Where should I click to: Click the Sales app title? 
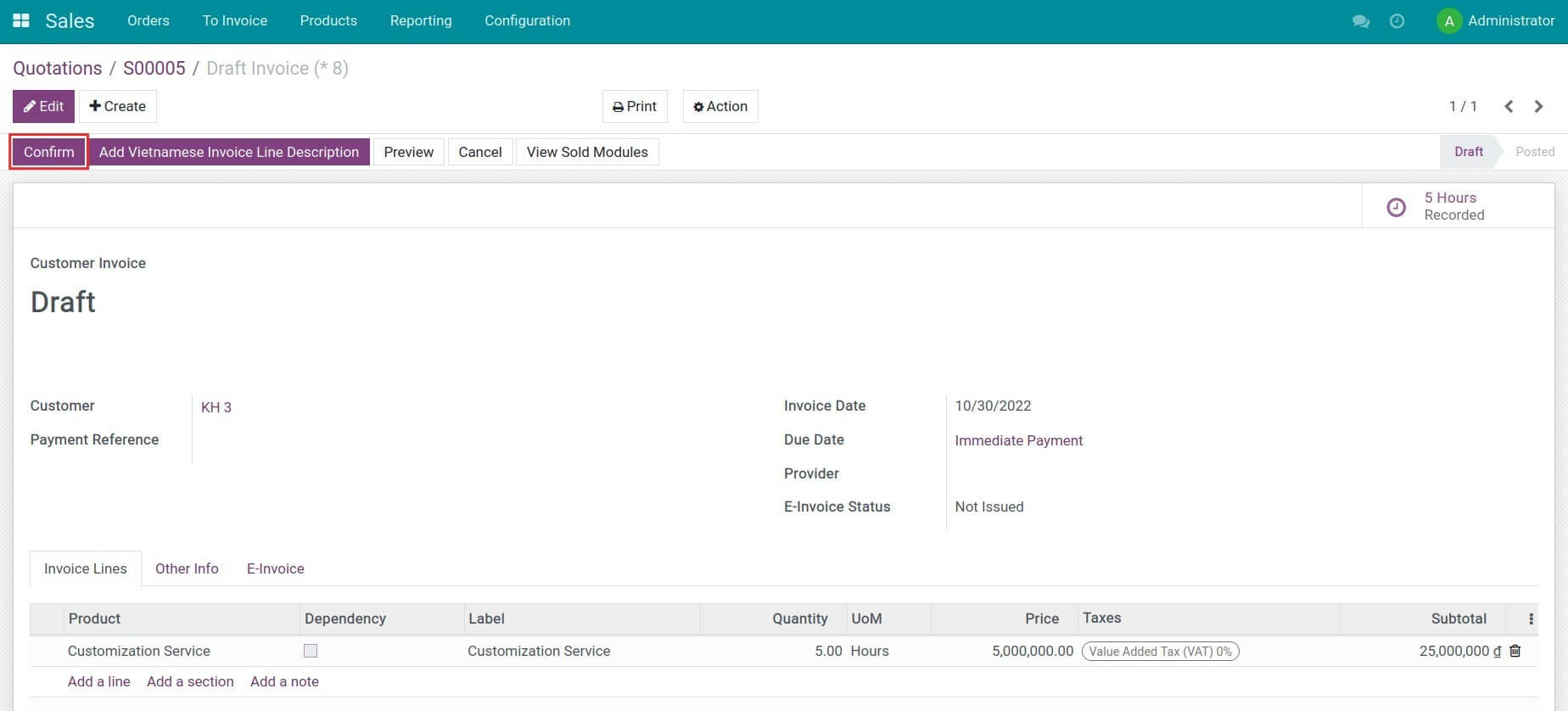[x=70, y=20]
